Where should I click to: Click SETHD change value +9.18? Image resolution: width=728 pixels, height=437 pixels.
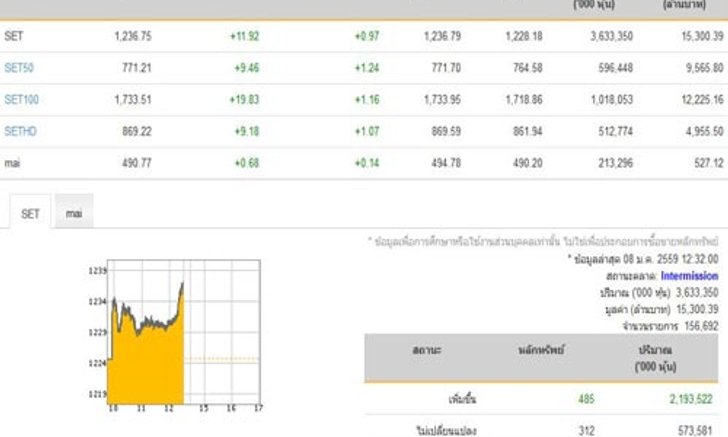click(x=247, y=131)
